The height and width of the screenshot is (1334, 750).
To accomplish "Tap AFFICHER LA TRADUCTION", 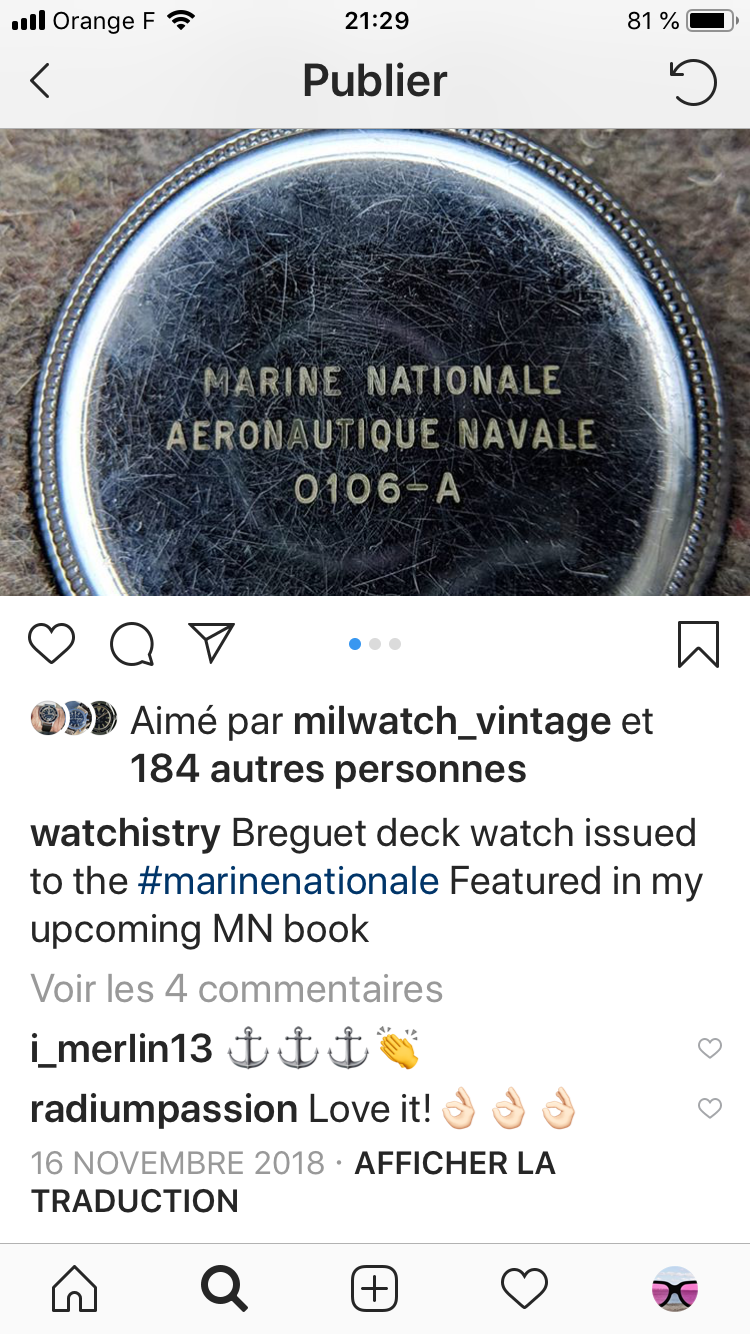I will (293, 1182).
